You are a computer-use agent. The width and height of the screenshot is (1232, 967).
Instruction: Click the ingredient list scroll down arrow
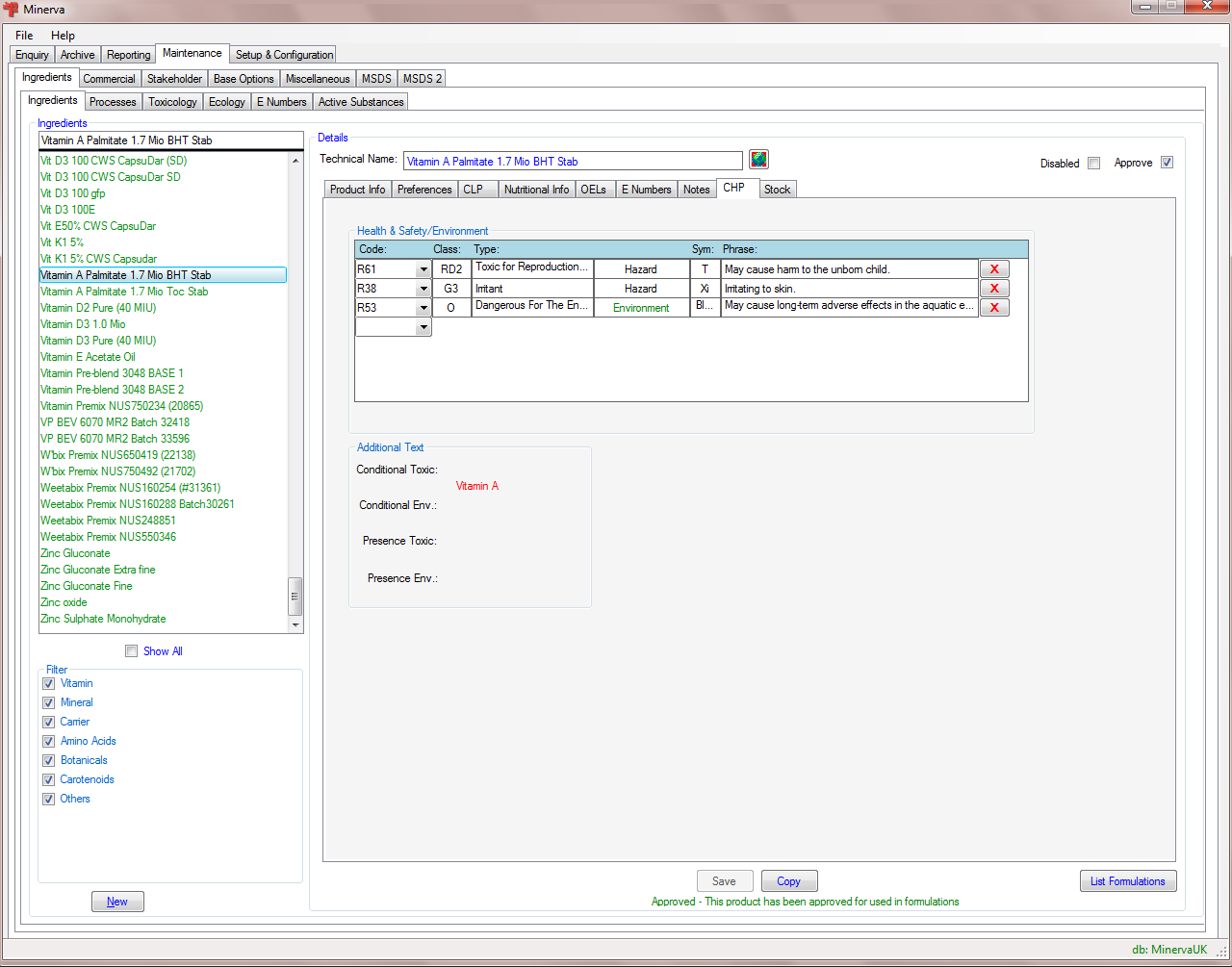tap(295, 625)
